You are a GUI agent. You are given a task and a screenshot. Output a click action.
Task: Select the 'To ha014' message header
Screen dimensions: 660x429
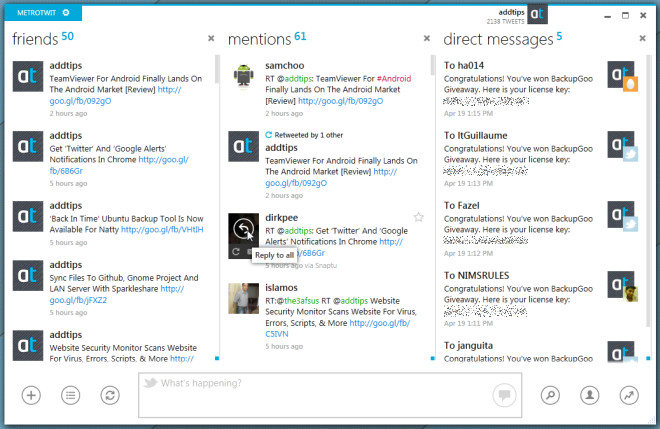pos(464,66)
